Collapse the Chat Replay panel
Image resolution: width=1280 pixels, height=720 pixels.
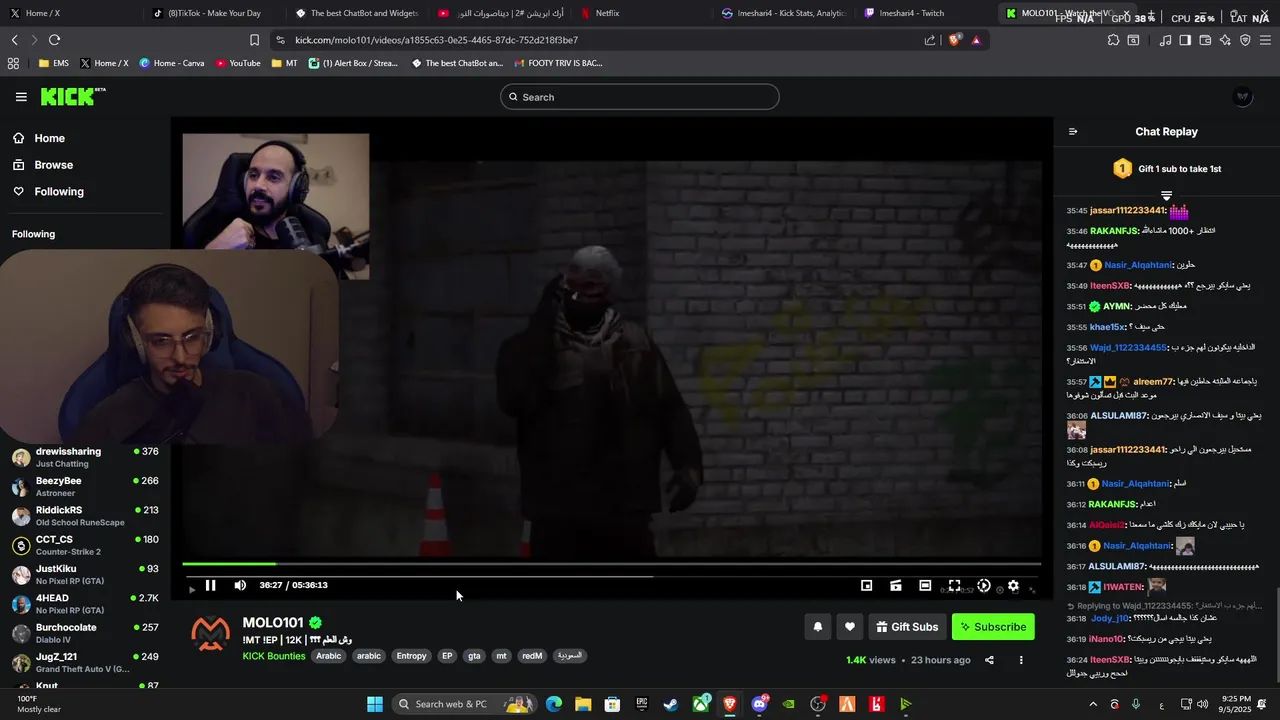pos(1073,132)
